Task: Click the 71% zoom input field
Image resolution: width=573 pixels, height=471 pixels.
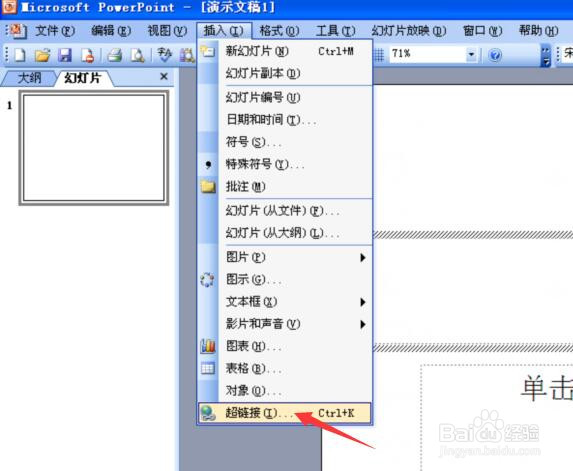Action: 428,55
